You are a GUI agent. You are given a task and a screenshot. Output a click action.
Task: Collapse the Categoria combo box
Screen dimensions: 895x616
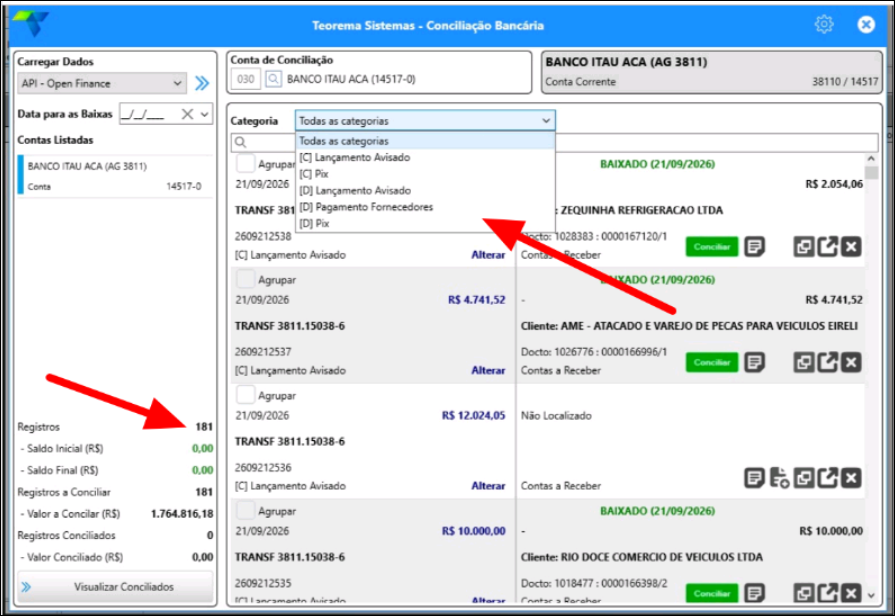click(546, 121)
